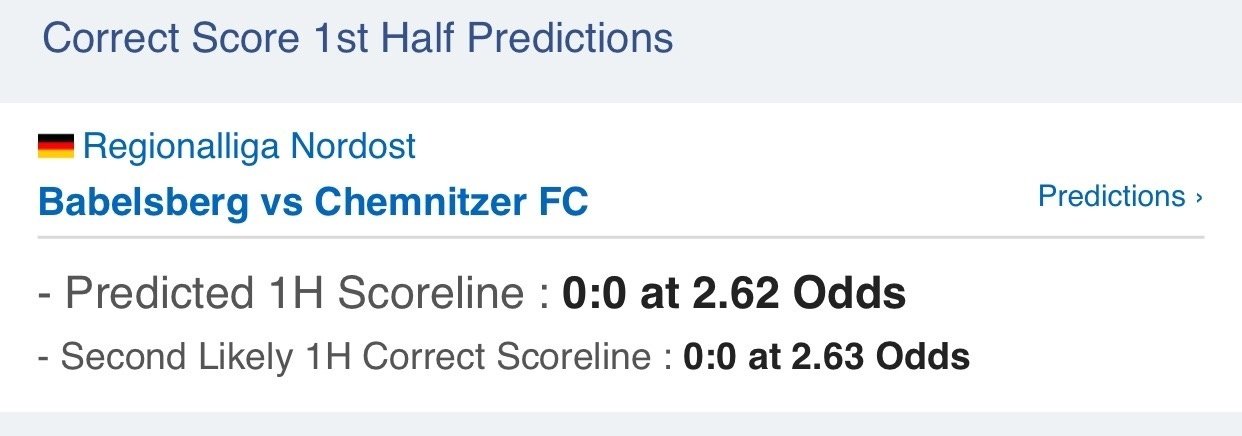This screenshot has width=1242, height=436.
Task: Click the Correct Score 1st Half Predictions heading
Action: [x=357, y=40]
